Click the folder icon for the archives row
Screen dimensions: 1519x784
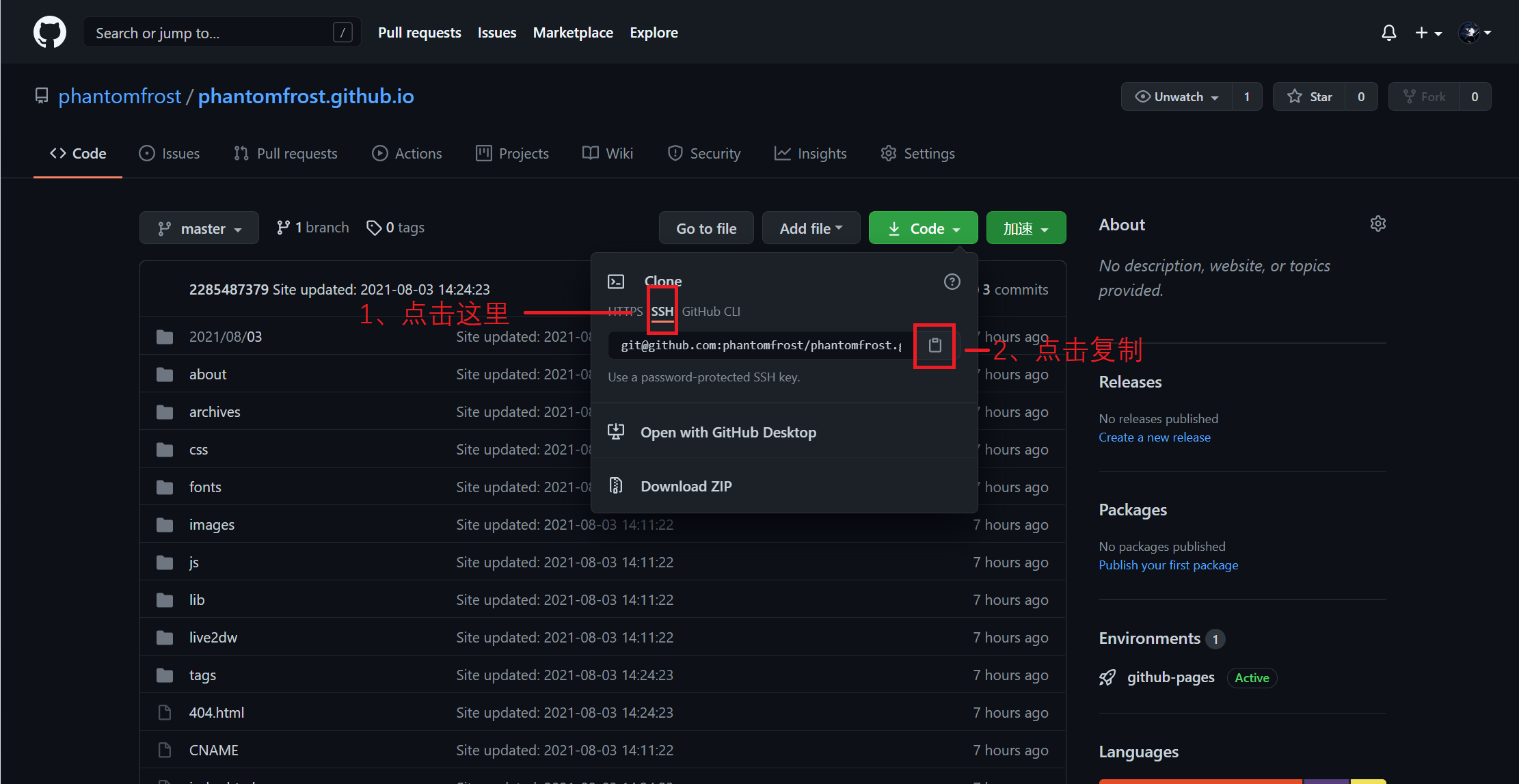[165, 411]
